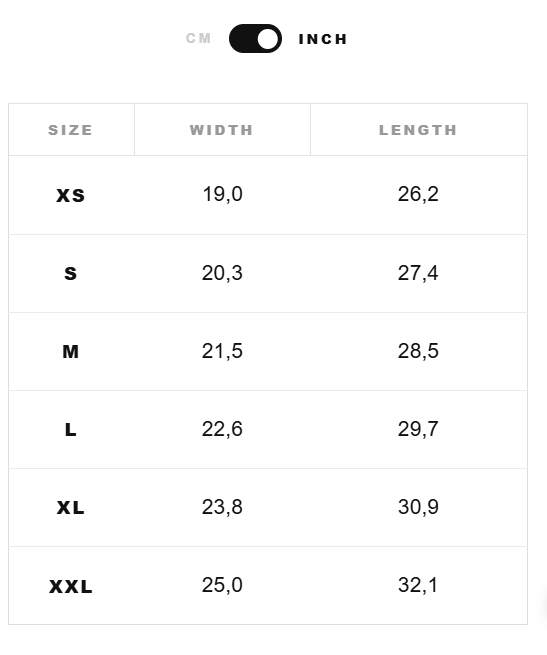
Task: Select the INCH unit label
Action: point(323,39)
